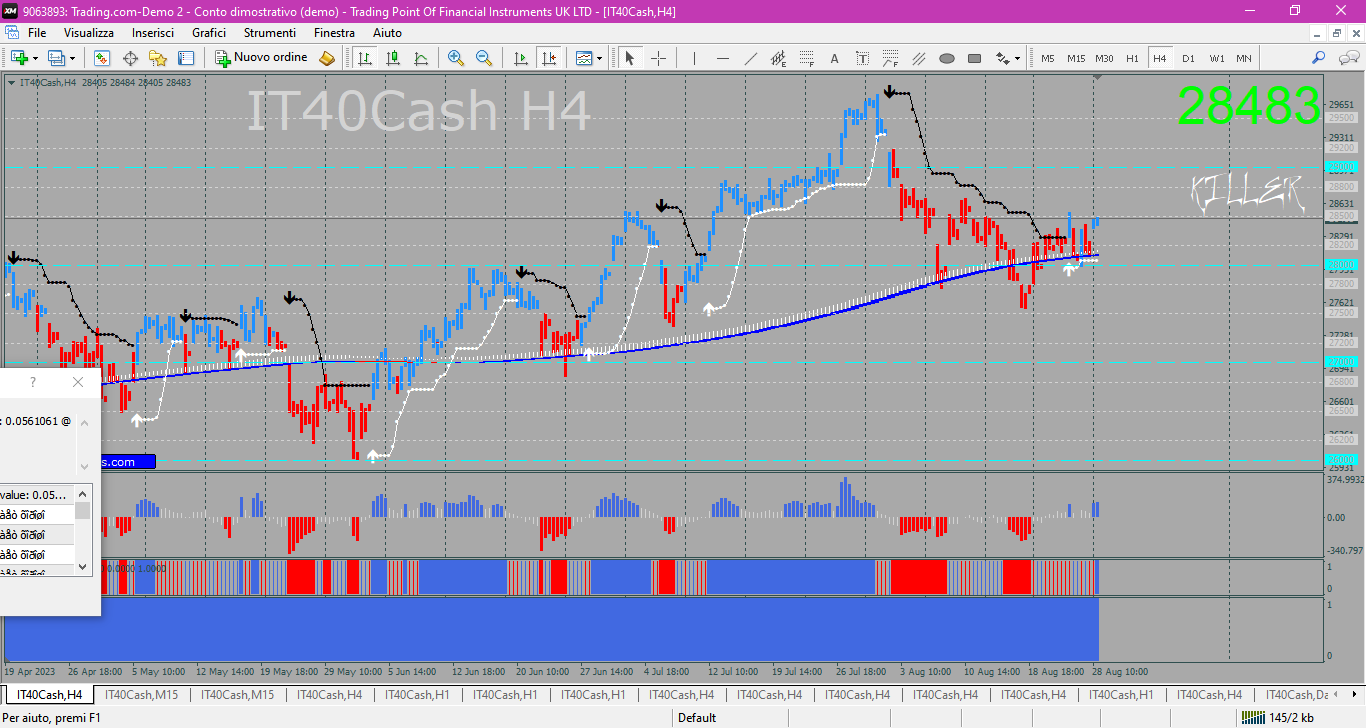Image resolution: width=1366 pixels, height=728 pixels.
Task: Expand the indicators dropdown arrow
Action: pyautogui.click(x=600, y=58)
